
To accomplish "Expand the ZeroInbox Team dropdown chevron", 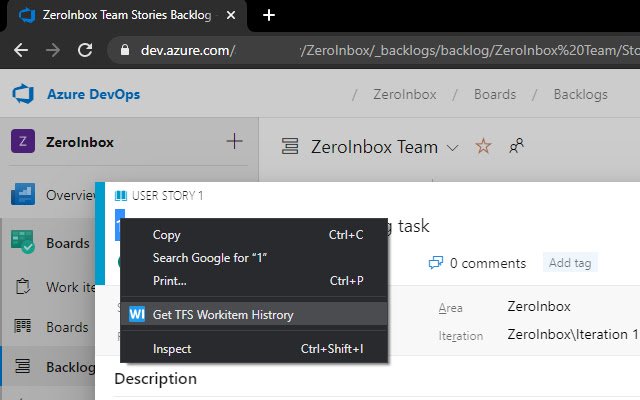I will (x=452, y=147).
